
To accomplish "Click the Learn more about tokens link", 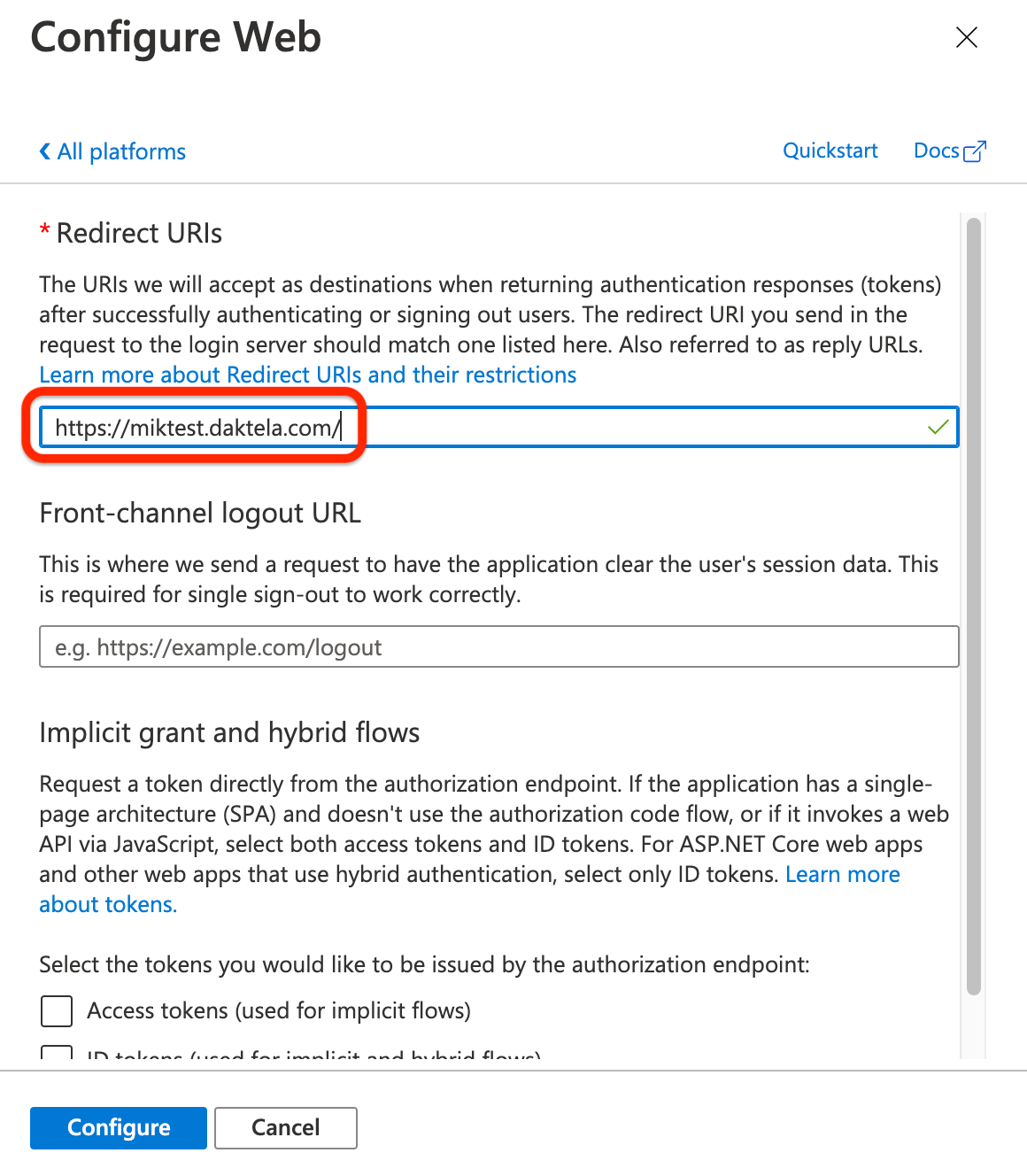I will coord(842,874).
